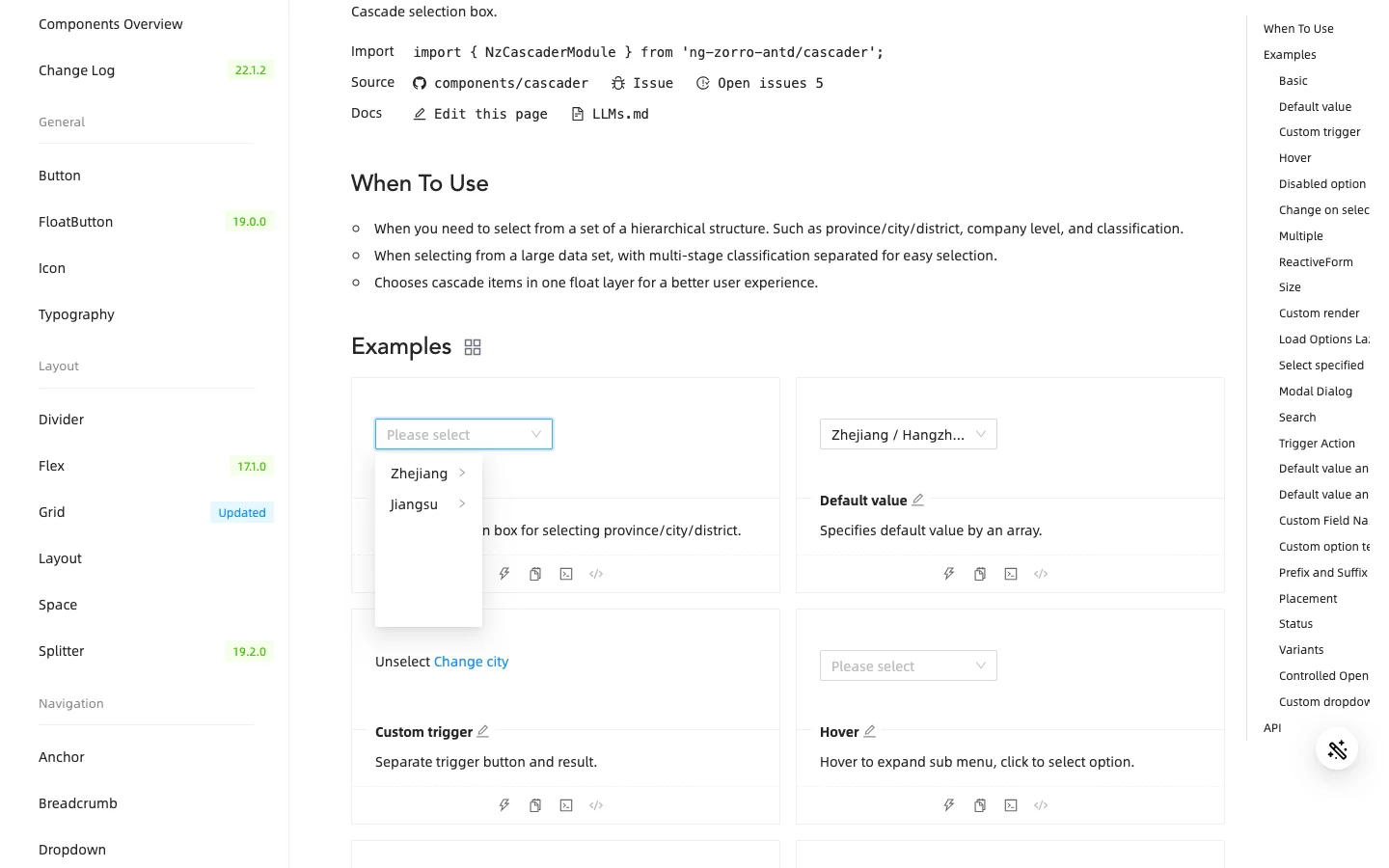
Task: Click the pencil icon beside Custom trigger title
Action: (483, 731)
